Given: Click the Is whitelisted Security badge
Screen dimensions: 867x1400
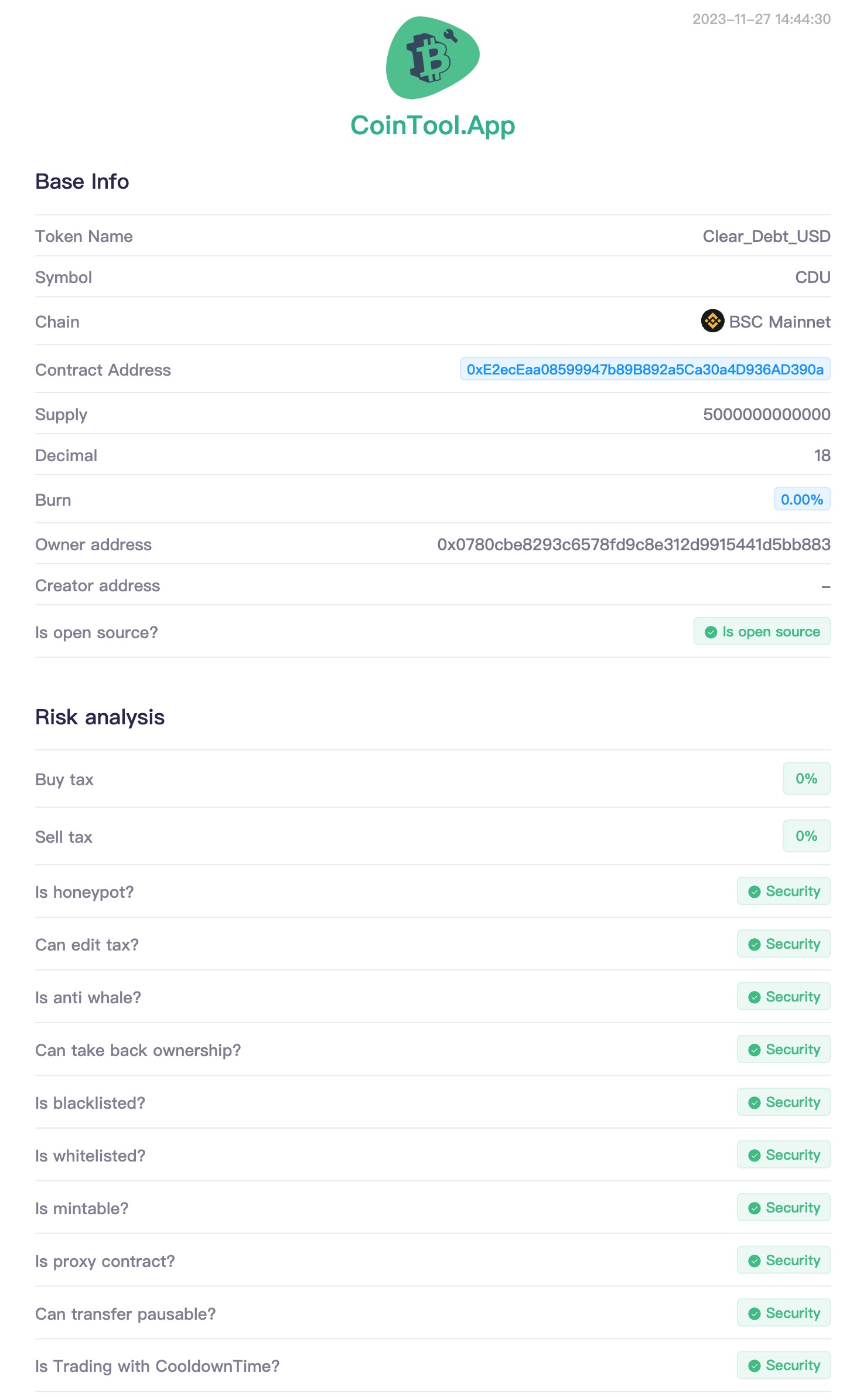Looking at the screenshot, I should click(784, 1155).
